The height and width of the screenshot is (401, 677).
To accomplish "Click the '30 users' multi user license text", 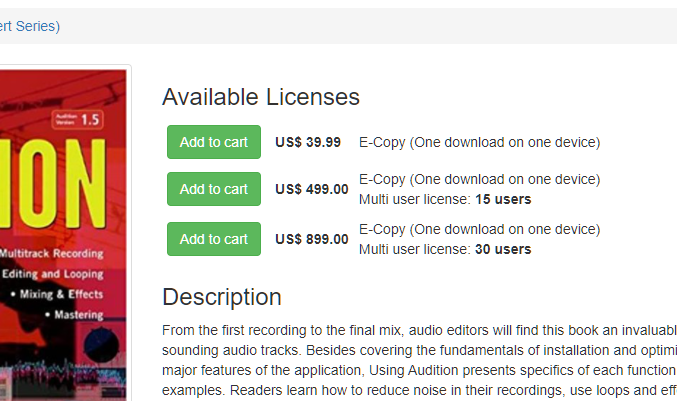I will [x=502, y=249].
